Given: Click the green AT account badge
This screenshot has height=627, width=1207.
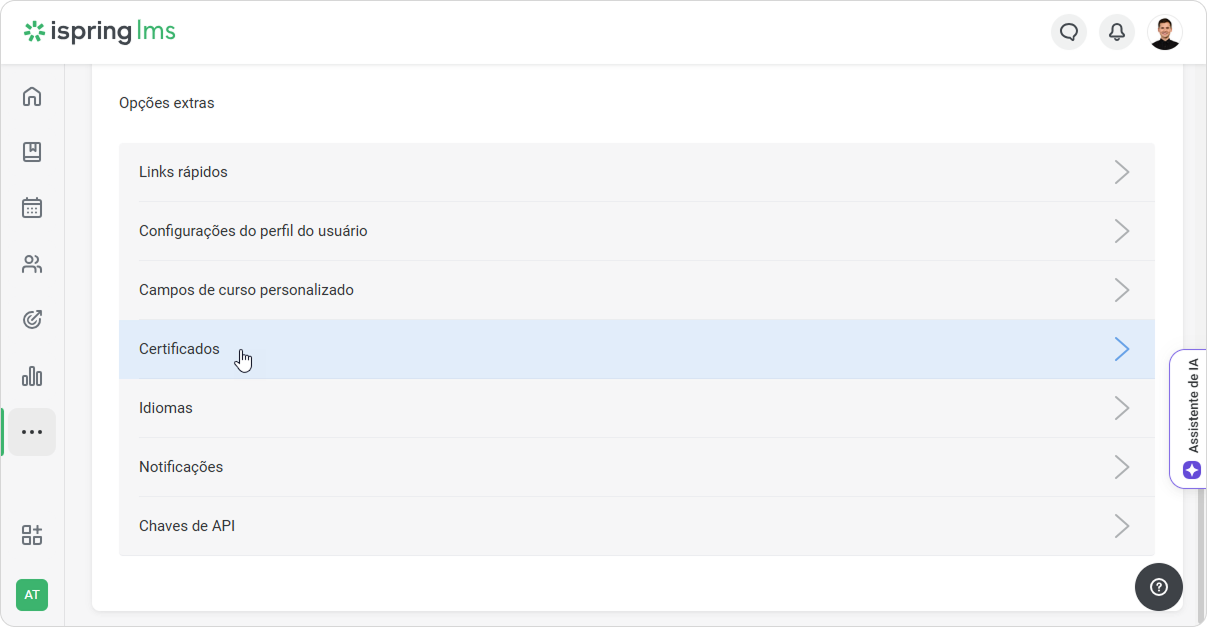Looking at the screenshot, I should tap(32, 595).
